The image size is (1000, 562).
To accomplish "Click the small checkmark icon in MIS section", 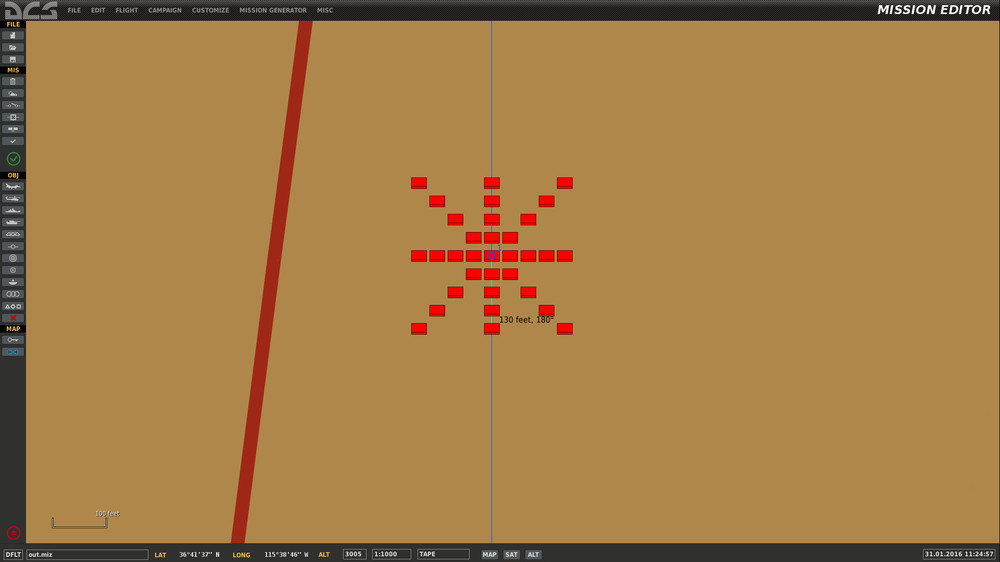I will [x=13, y=141].
